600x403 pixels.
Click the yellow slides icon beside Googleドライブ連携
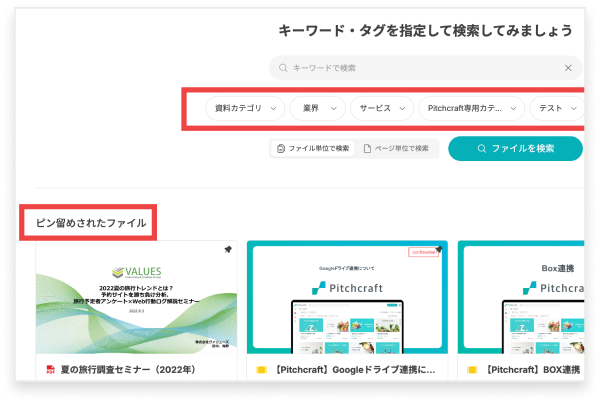(x=261, y=370)
